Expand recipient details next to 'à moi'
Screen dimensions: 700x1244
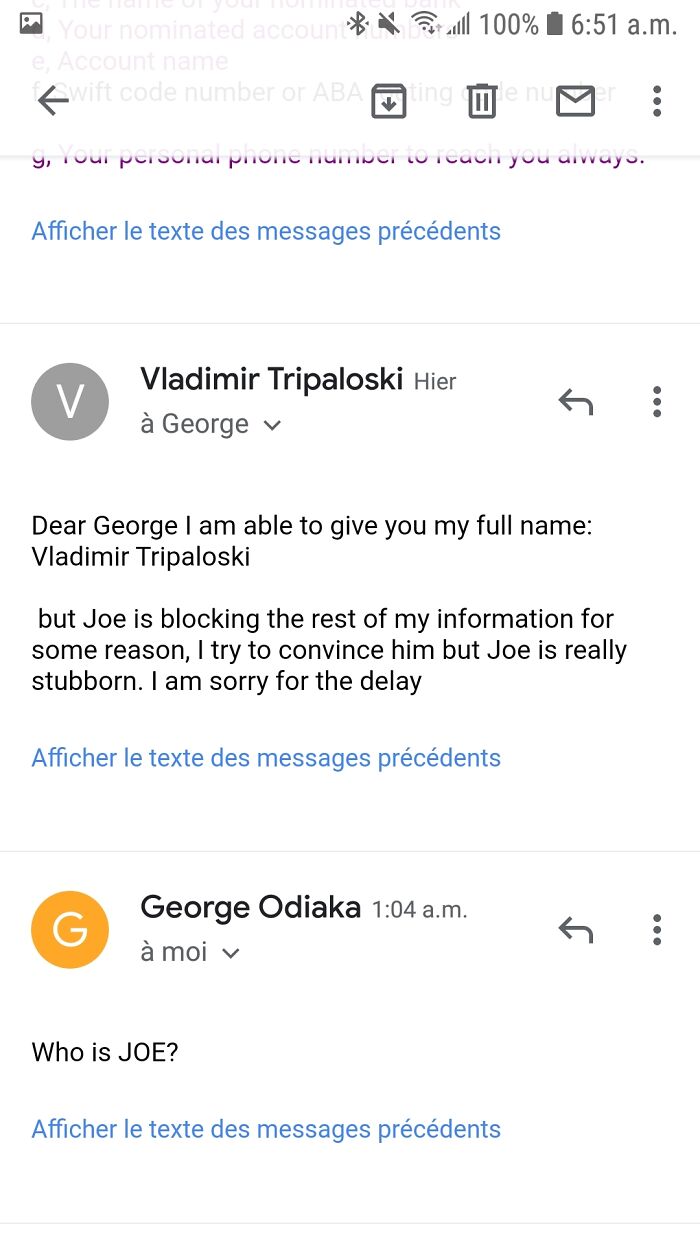tap(231, 954)
